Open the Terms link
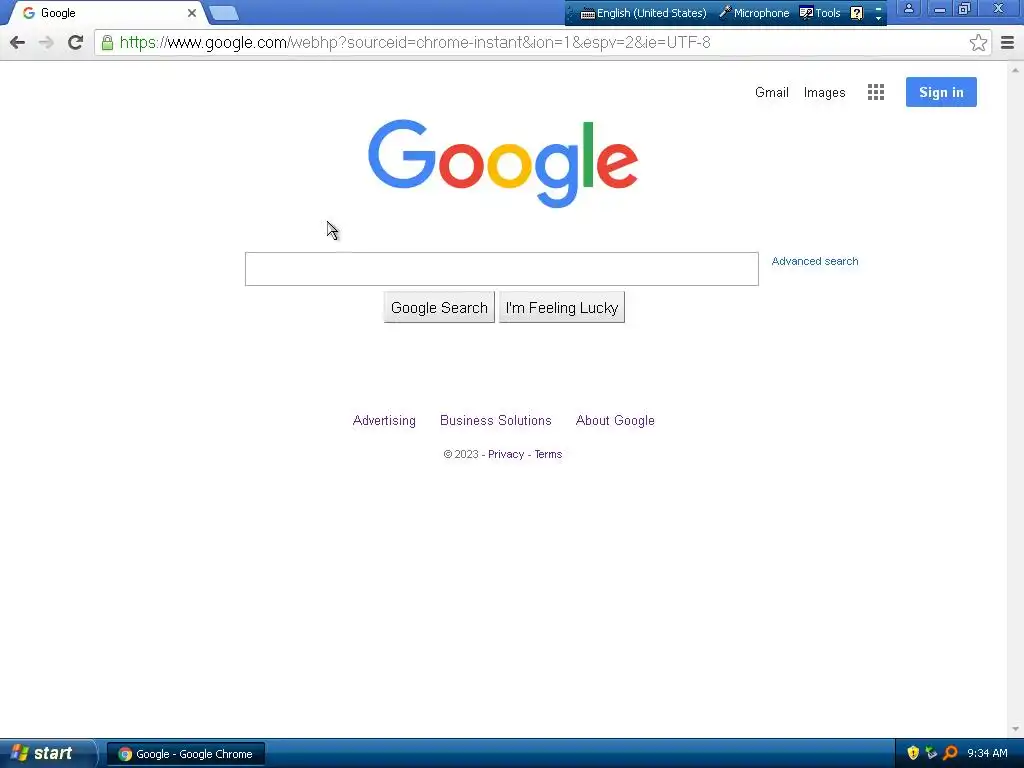Viewport: 1024px width, 768px height. pyautogui.click(x=548, y=455)
